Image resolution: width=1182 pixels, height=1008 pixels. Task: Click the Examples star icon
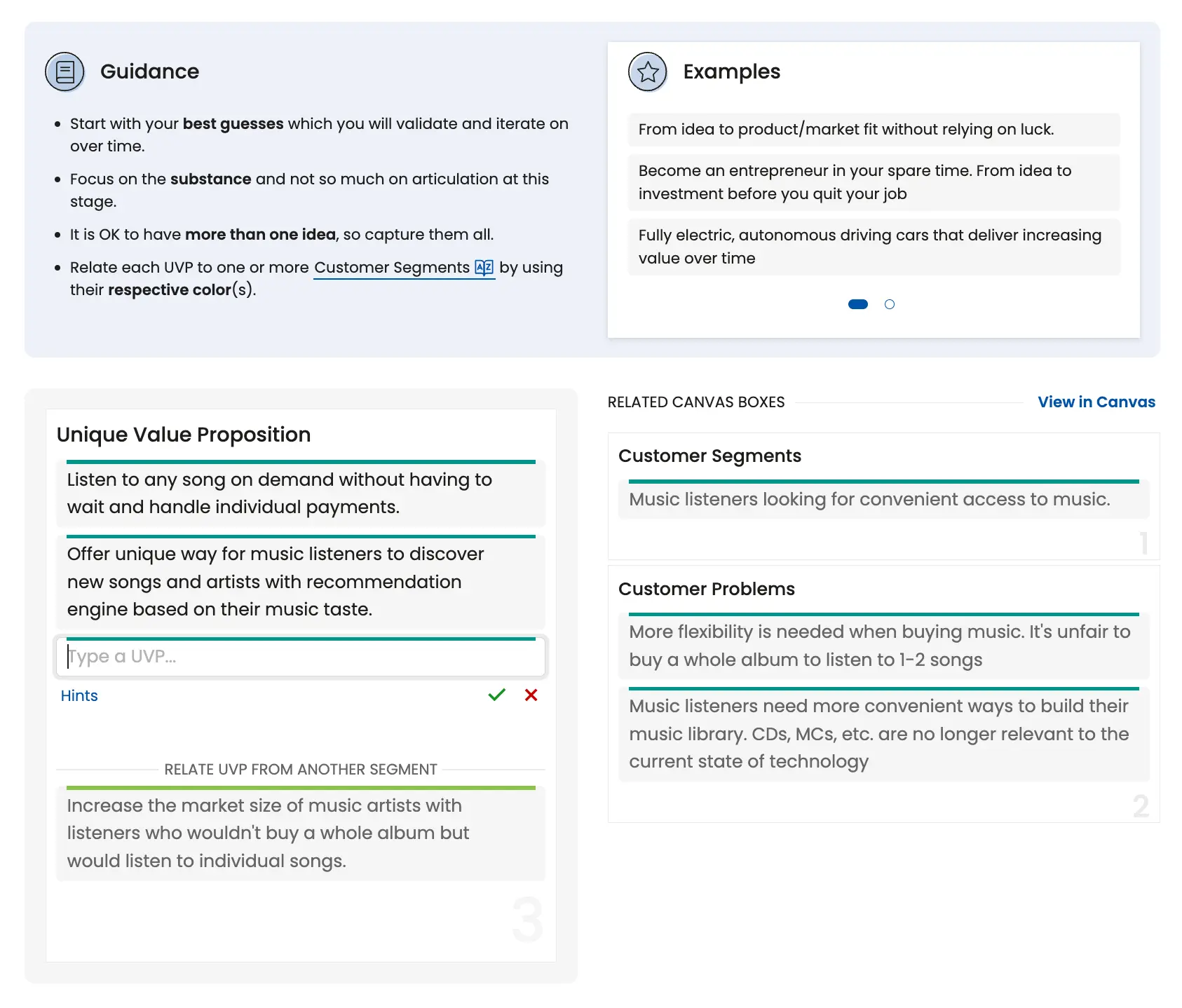point(647,71)
